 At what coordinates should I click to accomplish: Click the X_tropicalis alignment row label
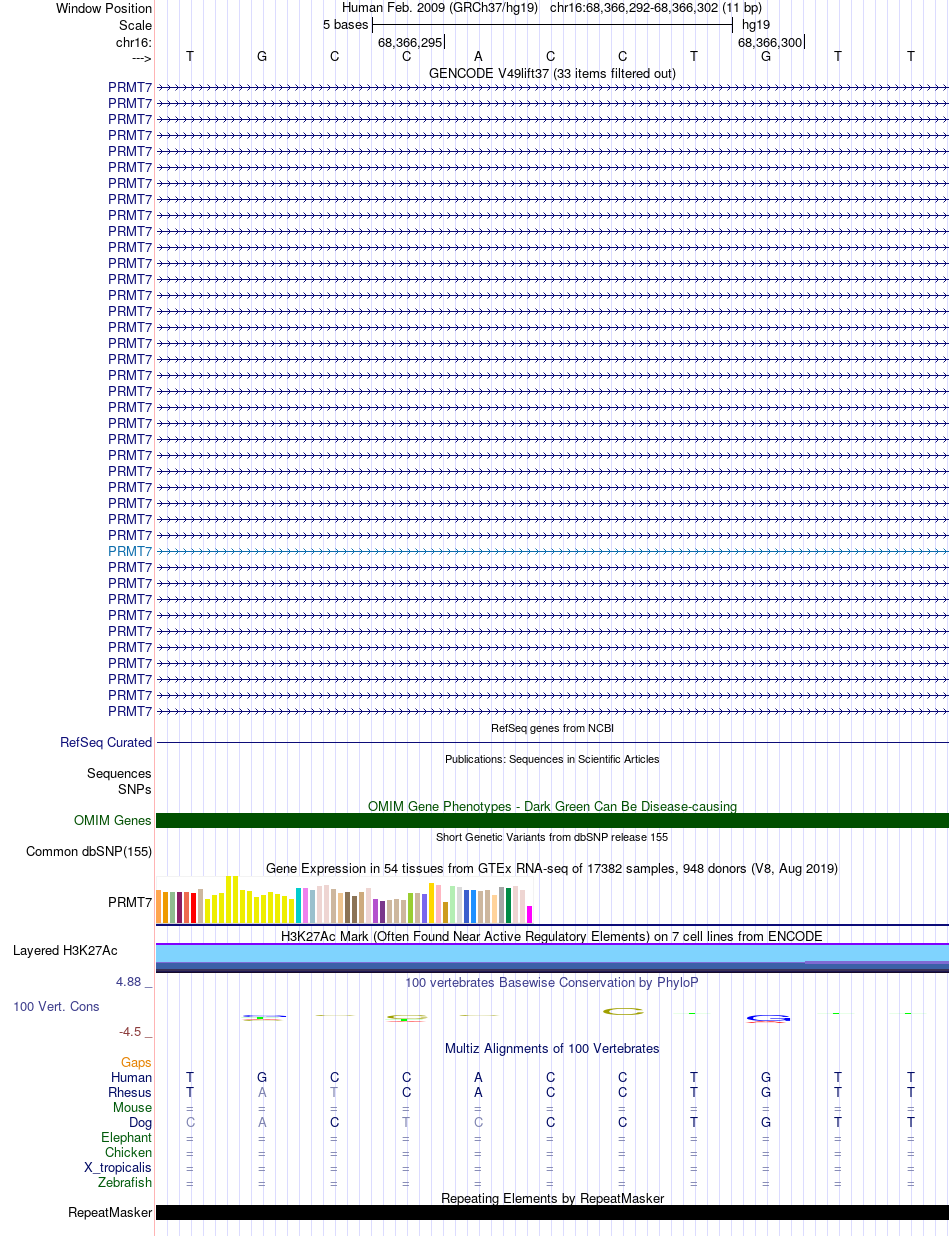(118, 1168)
